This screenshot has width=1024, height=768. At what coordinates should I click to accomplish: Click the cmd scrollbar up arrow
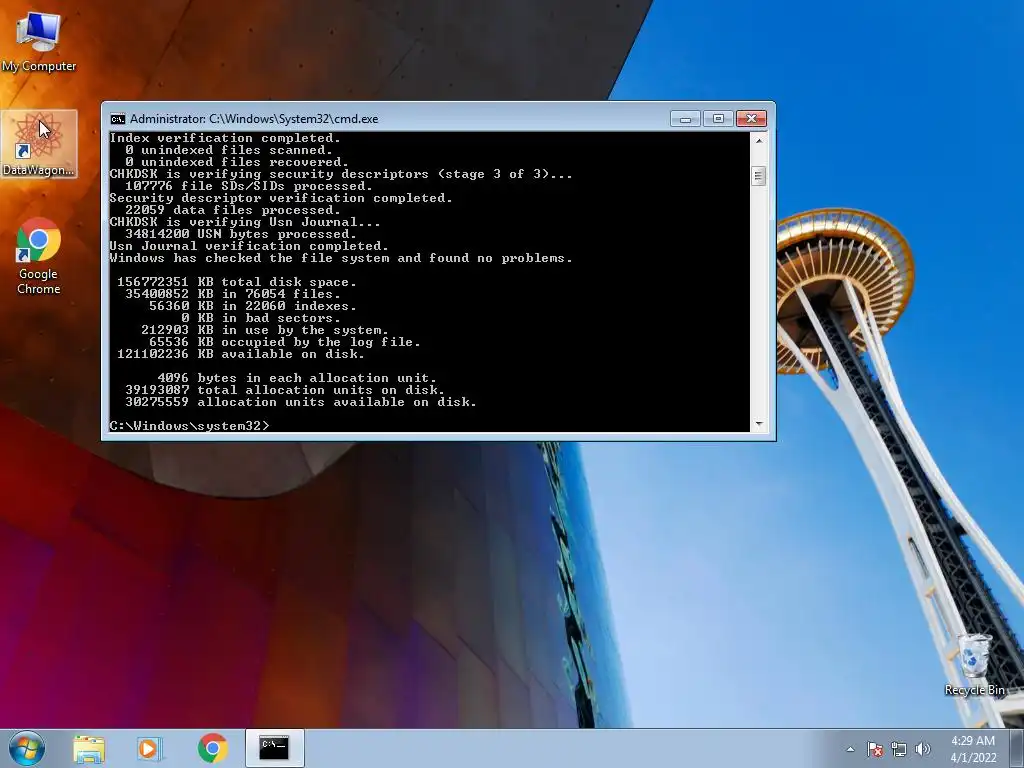click(x=758, y=140)
